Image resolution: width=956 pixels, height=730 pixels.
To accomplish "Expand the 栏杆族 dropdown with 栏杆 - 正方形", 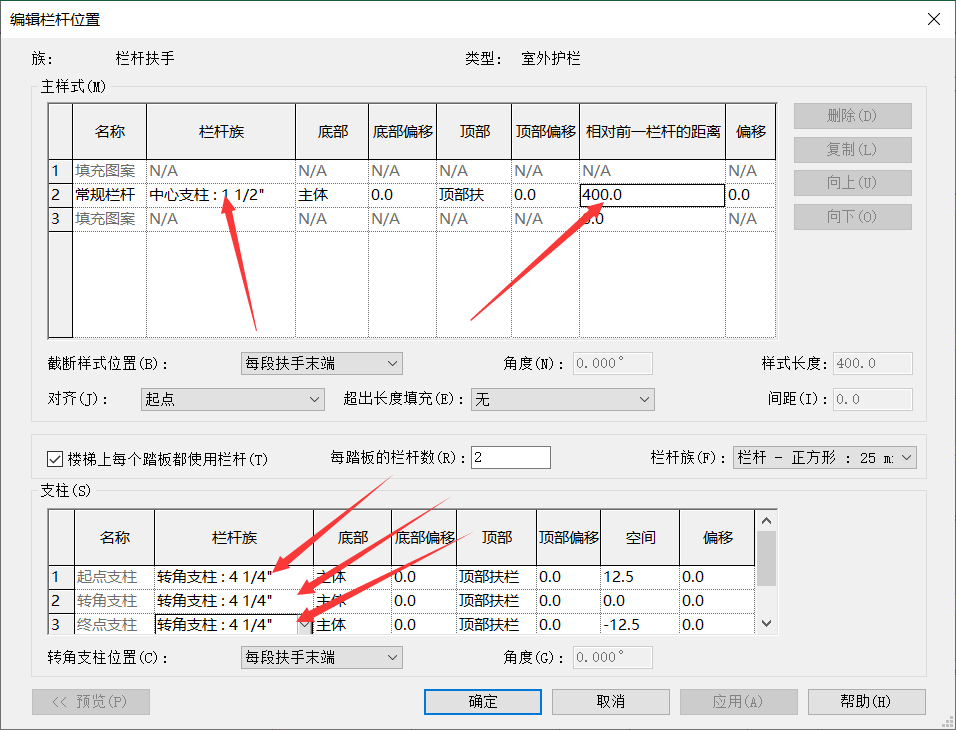I will pyautogui.click(x=824, y=458).
